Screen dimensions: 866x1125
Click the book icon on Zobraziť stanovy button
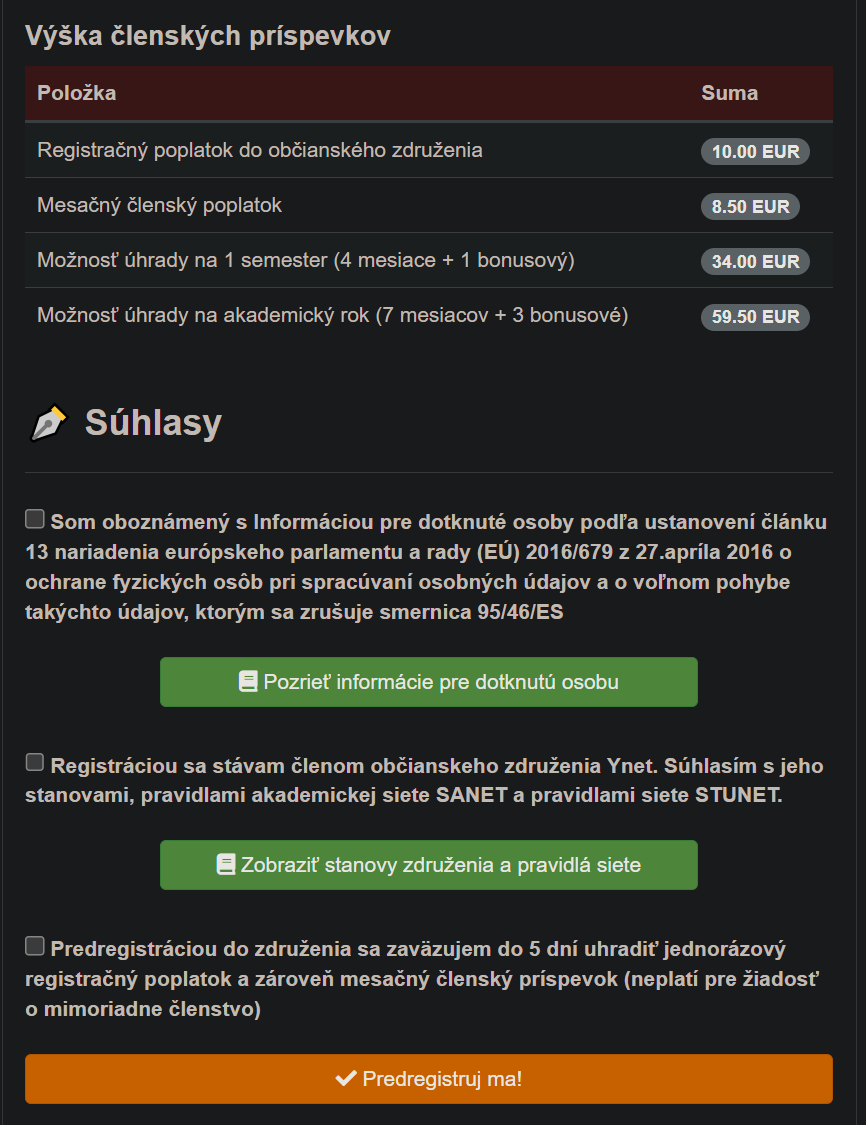coord(226,865)
